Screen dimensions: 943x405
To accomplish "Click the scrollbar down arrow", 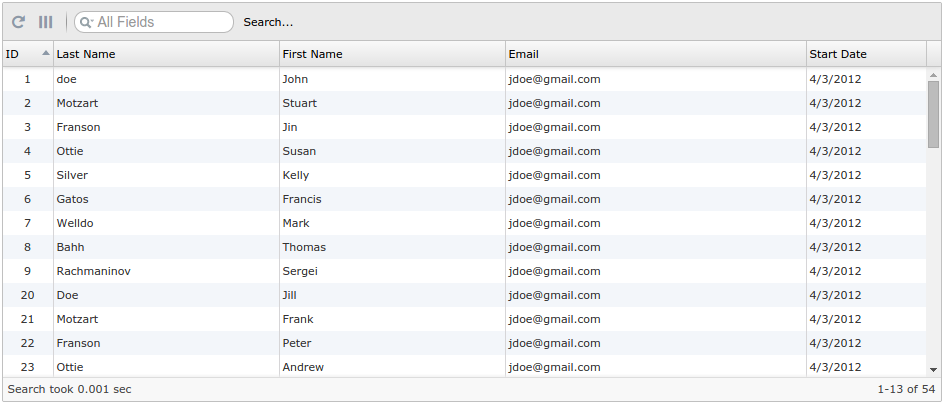I will click(933, 369).
